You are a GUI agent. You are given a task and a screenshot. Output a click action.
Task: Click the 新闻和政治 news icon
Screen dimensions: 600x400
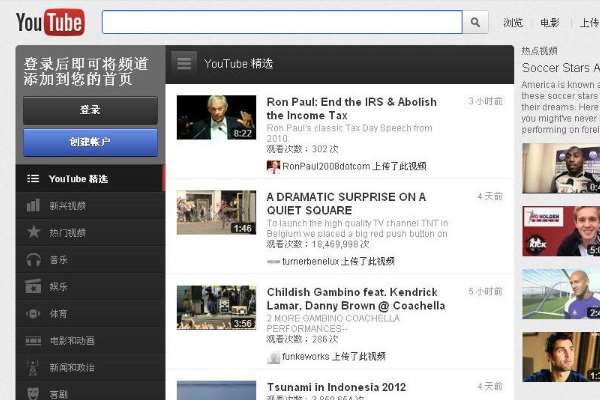click(33, 367)
